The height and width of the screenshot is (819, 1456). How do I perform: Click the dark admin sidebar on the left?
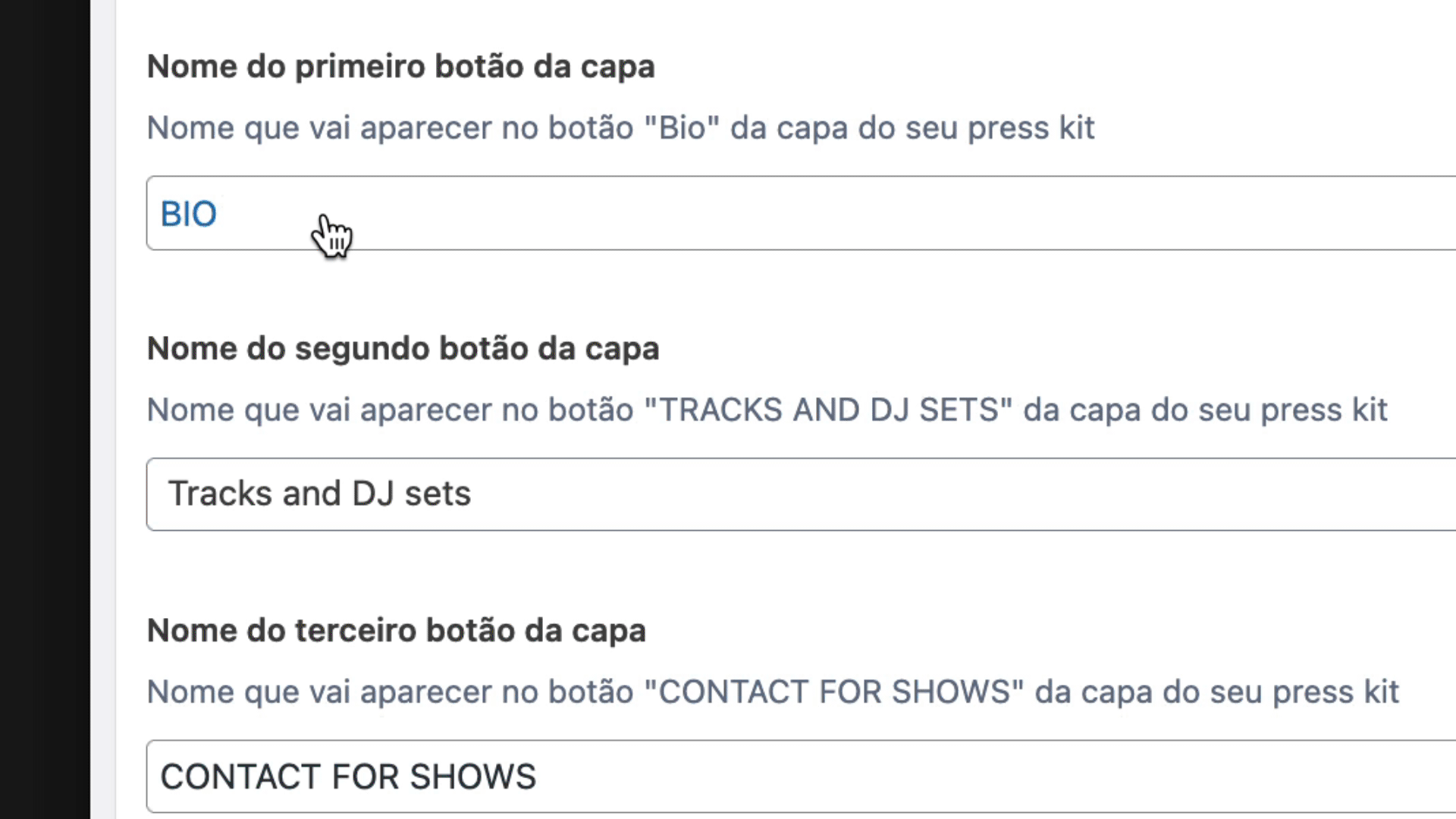(45, 409)
